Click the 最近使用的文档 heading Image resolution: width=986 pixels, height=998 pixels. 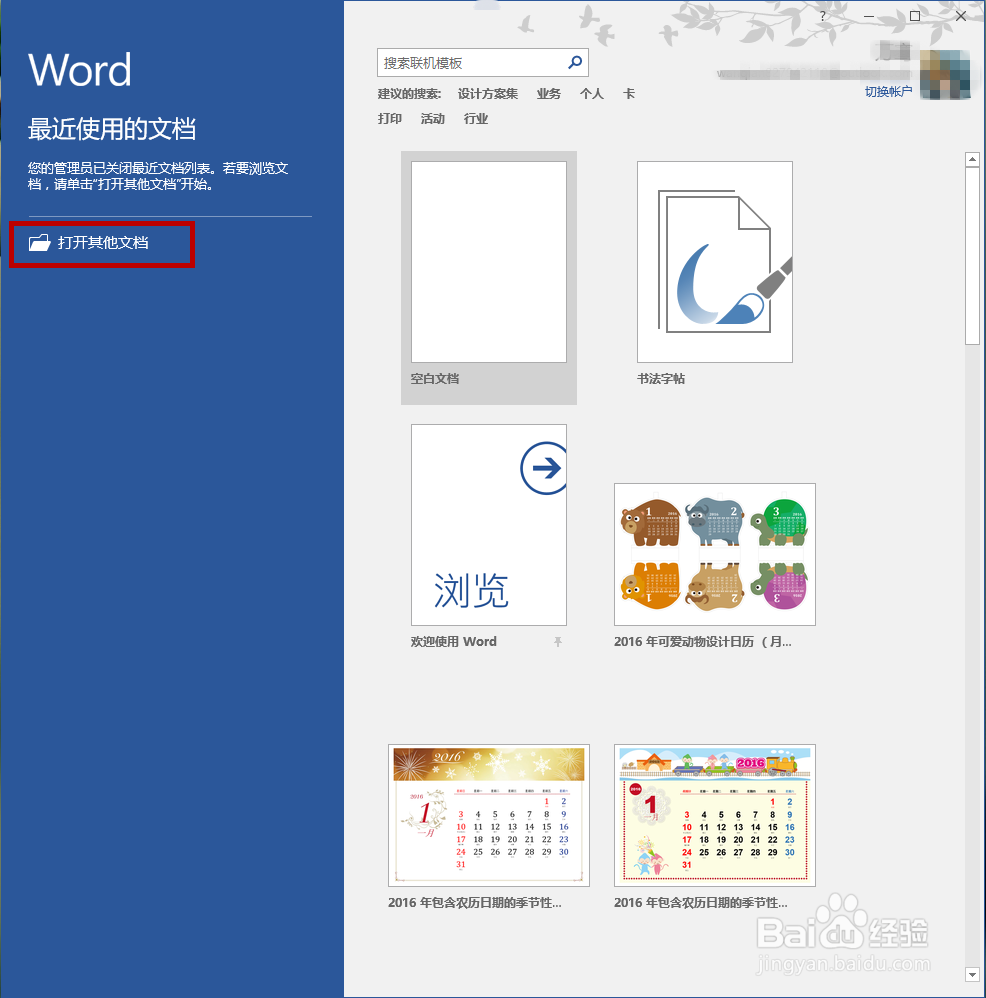click(111, 129)
